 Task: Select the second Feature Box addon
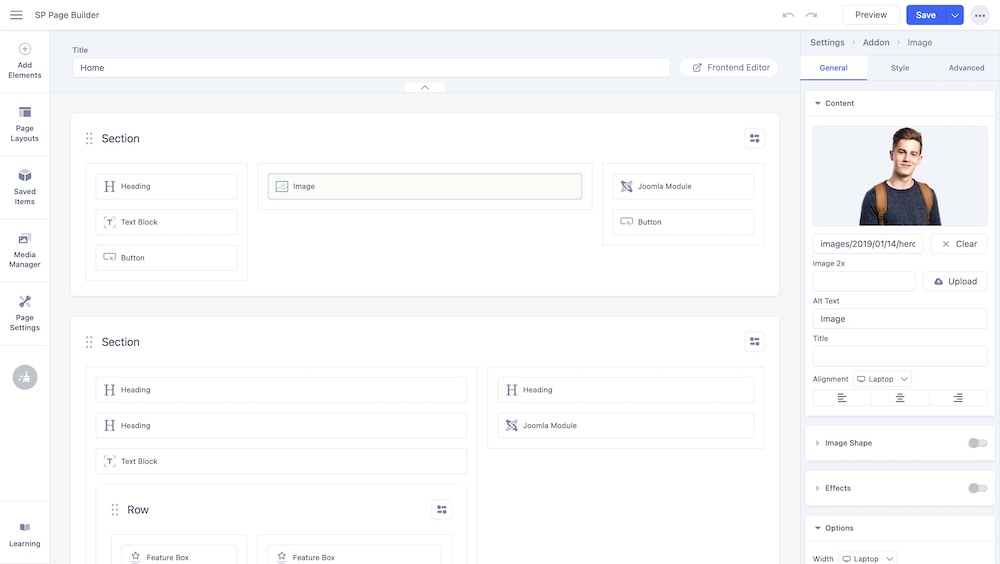pos(354,556)
